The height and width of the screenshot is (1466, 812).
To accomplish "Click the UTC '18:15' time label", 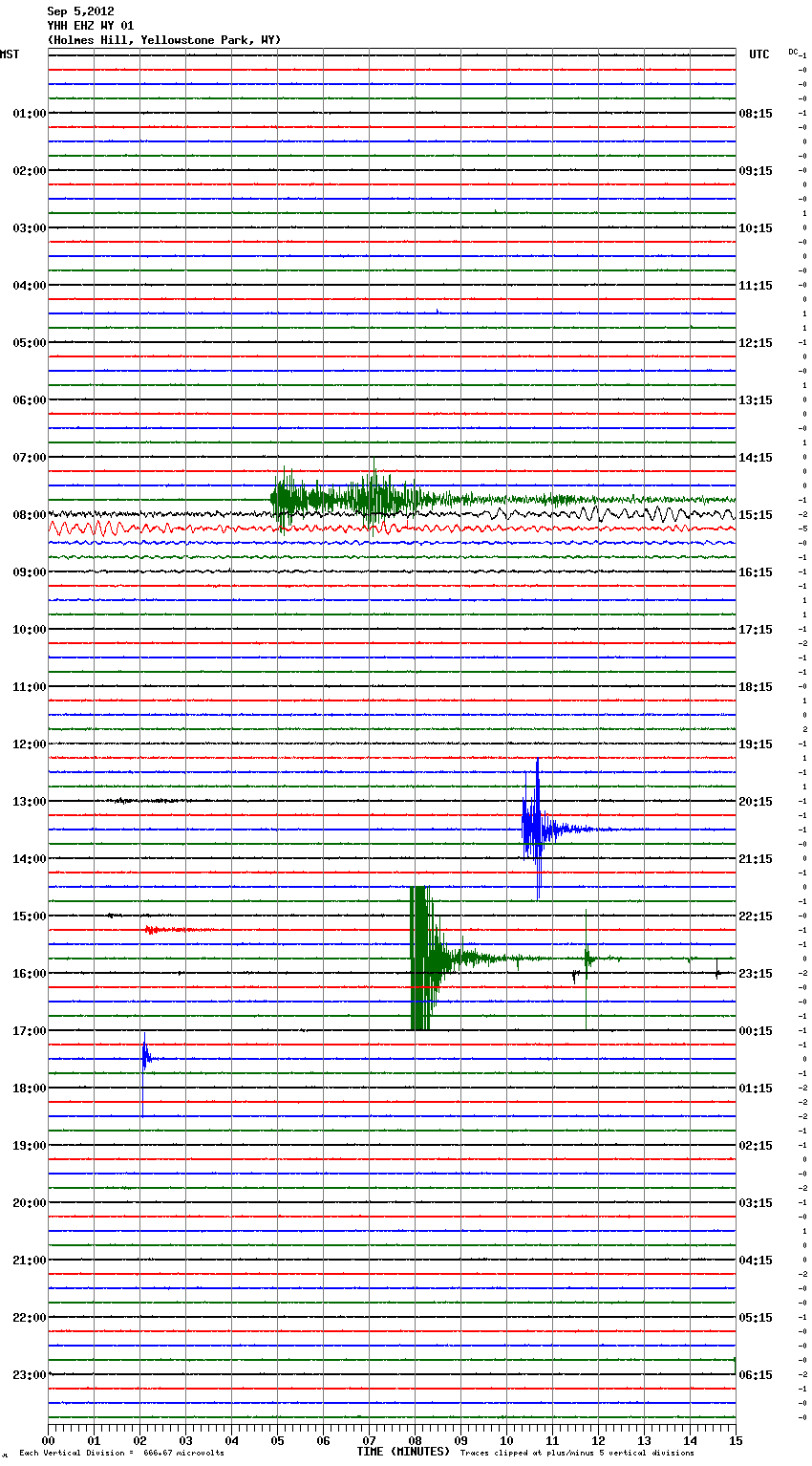I will click(756, 687).
